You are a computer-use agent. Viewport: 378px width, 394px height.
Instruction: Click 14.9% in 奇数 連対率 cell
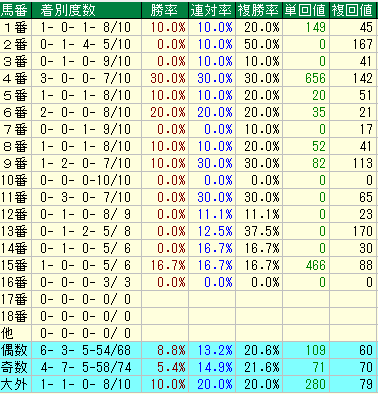[x=215, y=367]
